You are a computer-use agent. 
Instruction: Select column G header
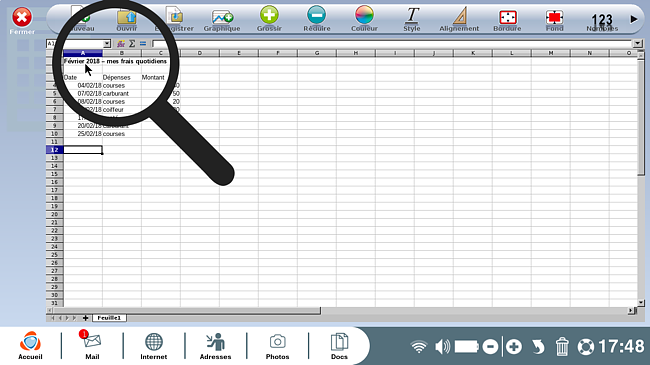[317, 53]
